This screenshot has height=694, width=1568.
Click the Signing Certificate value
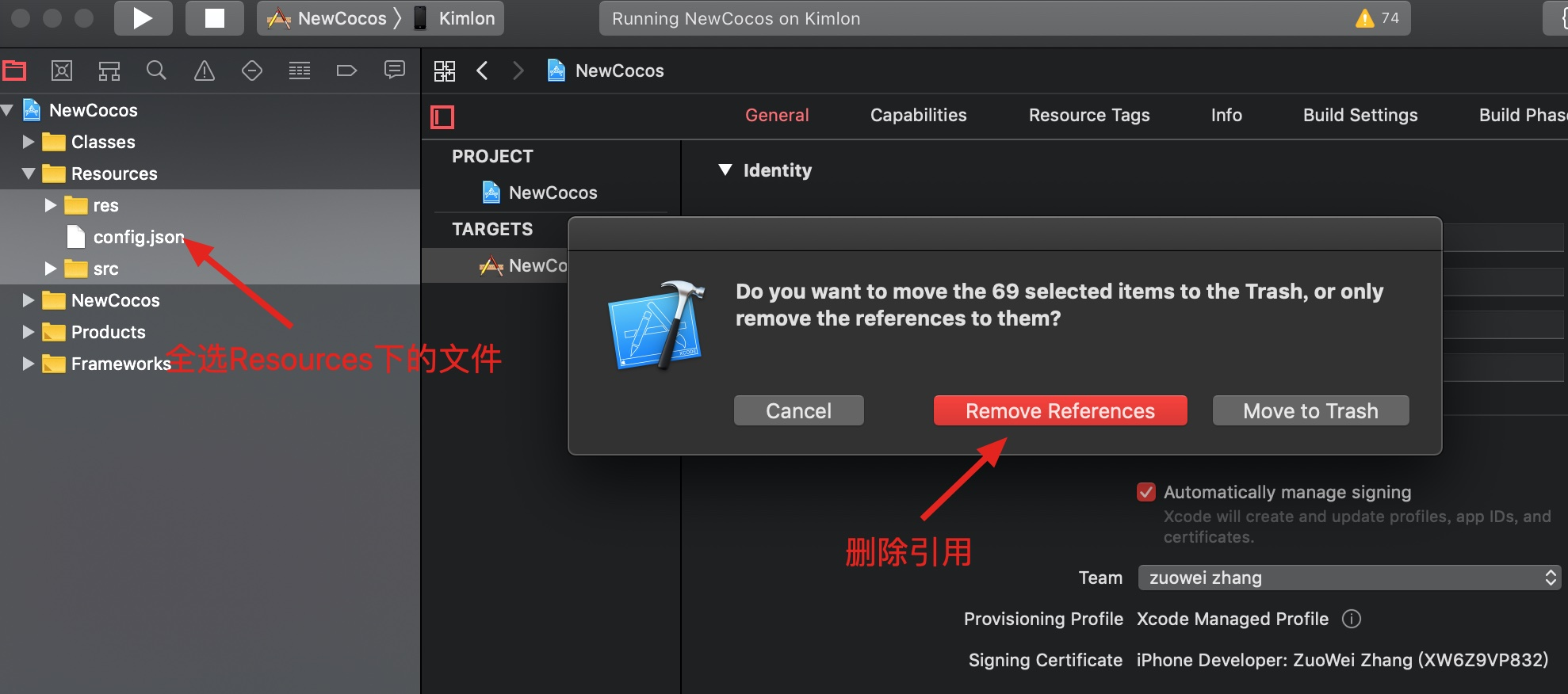point(1342,660)
